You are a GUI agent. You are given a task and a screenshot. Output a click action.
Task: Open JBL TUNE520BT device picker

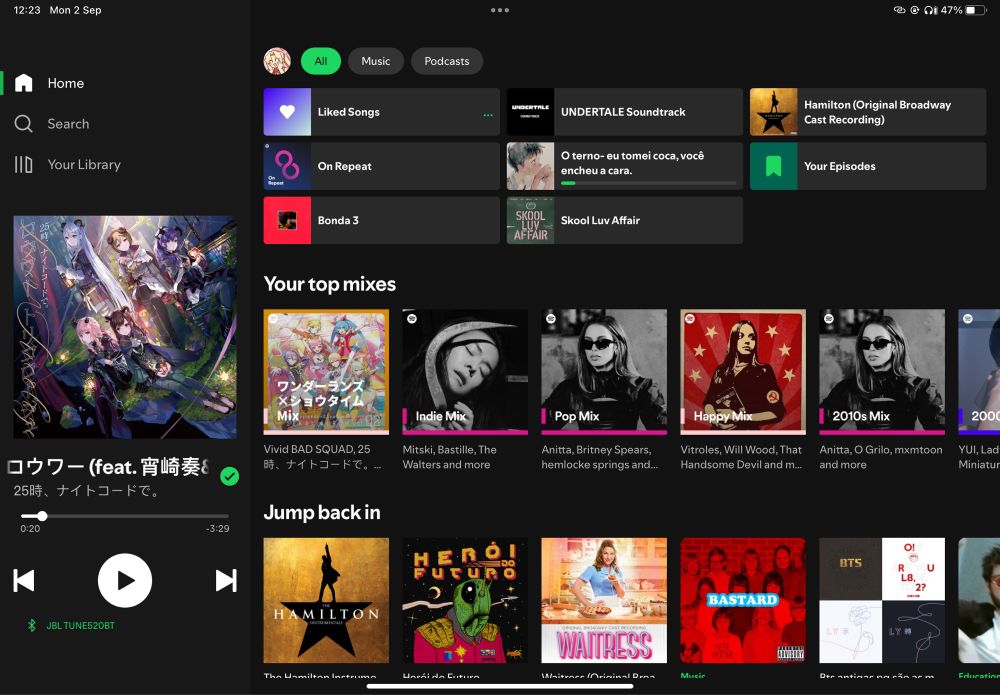80,626
